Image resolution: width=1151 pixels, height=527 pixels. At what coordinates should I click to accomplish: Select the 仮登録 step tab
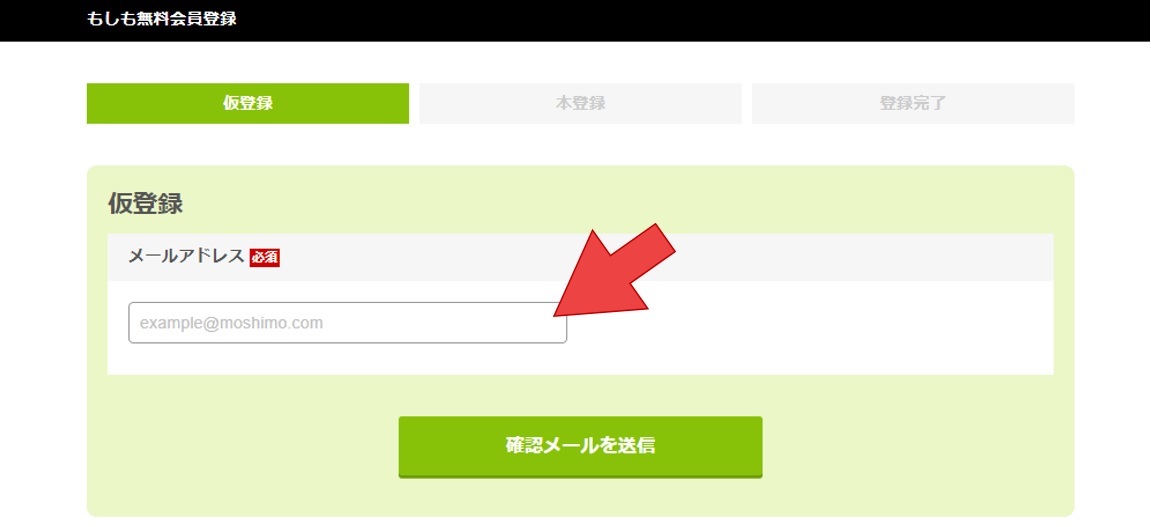click(247, 103)
